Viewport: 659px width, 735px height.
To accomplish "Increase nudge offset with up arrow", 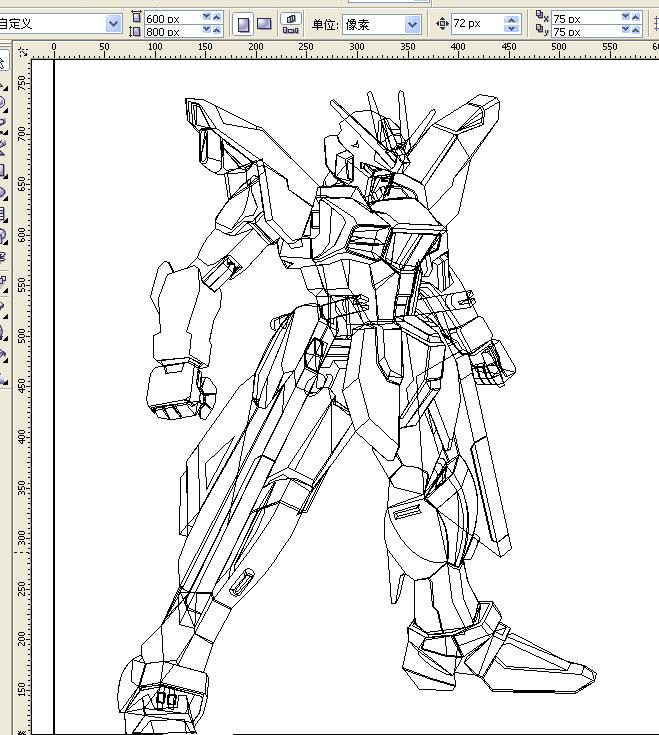I will tap(511, 20).
